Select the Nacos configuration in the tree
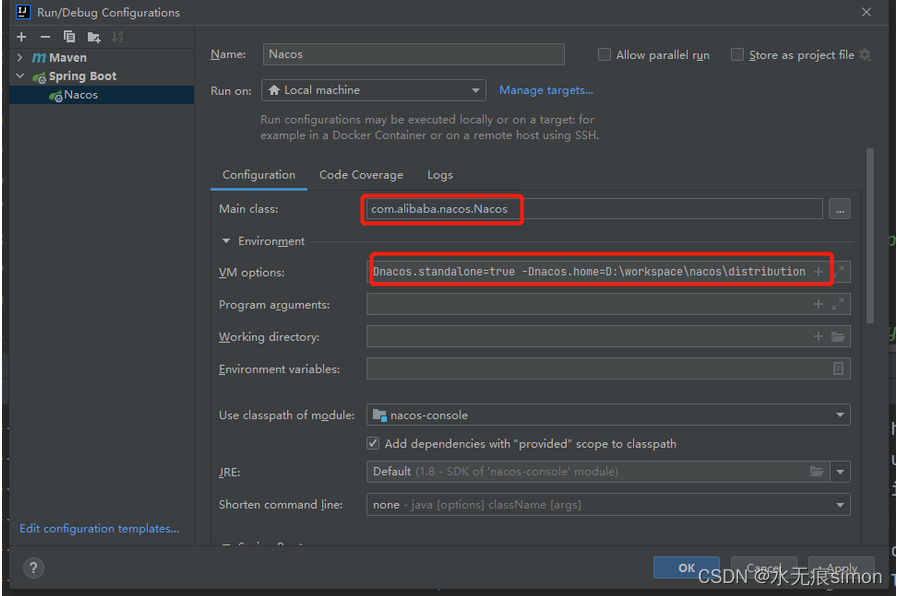Viewport: 898px width, 596px height. point(102,95)
